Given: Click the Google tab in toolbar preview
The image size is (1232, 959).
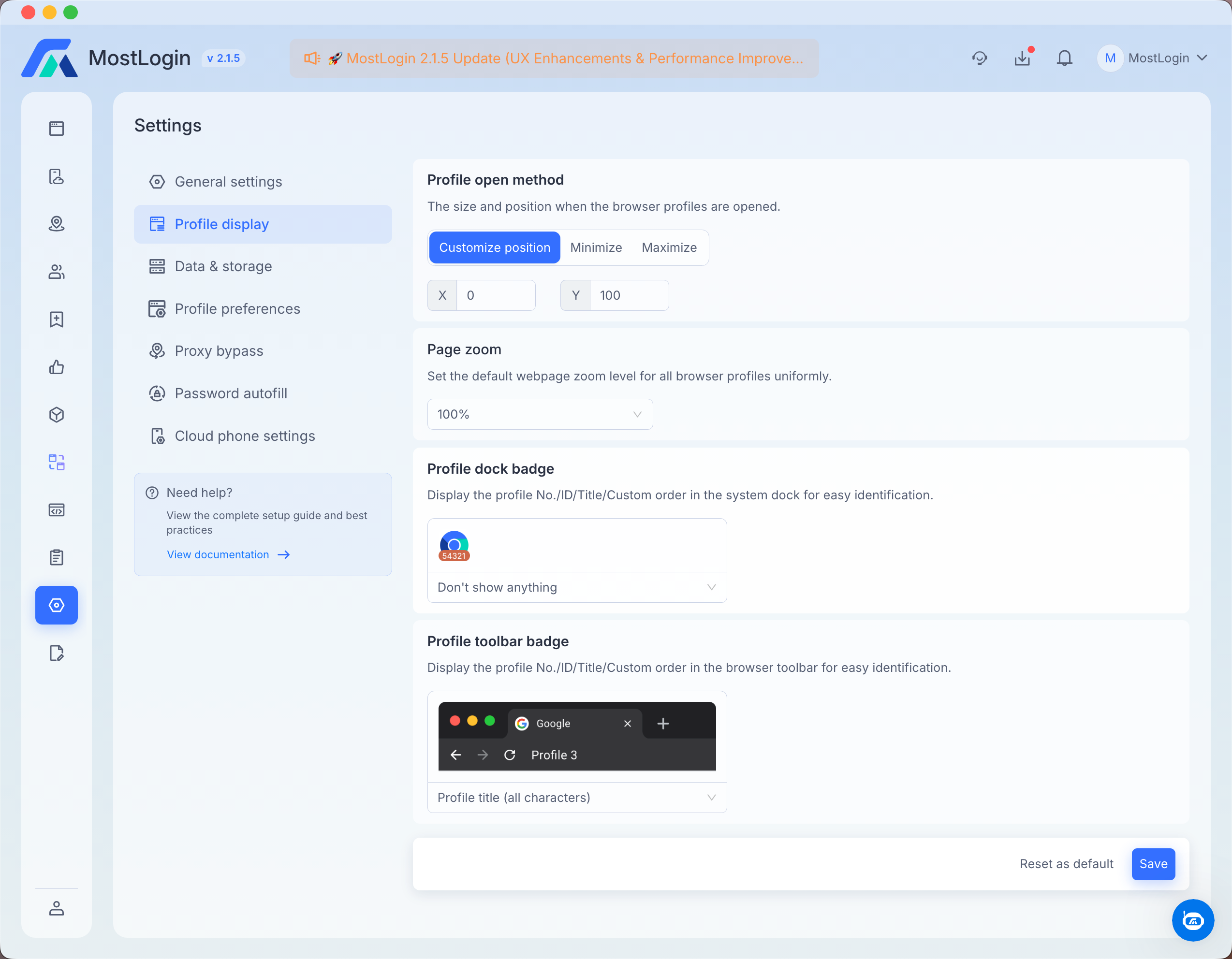Looking at the screenshot, I should click(x=575, y=723).
